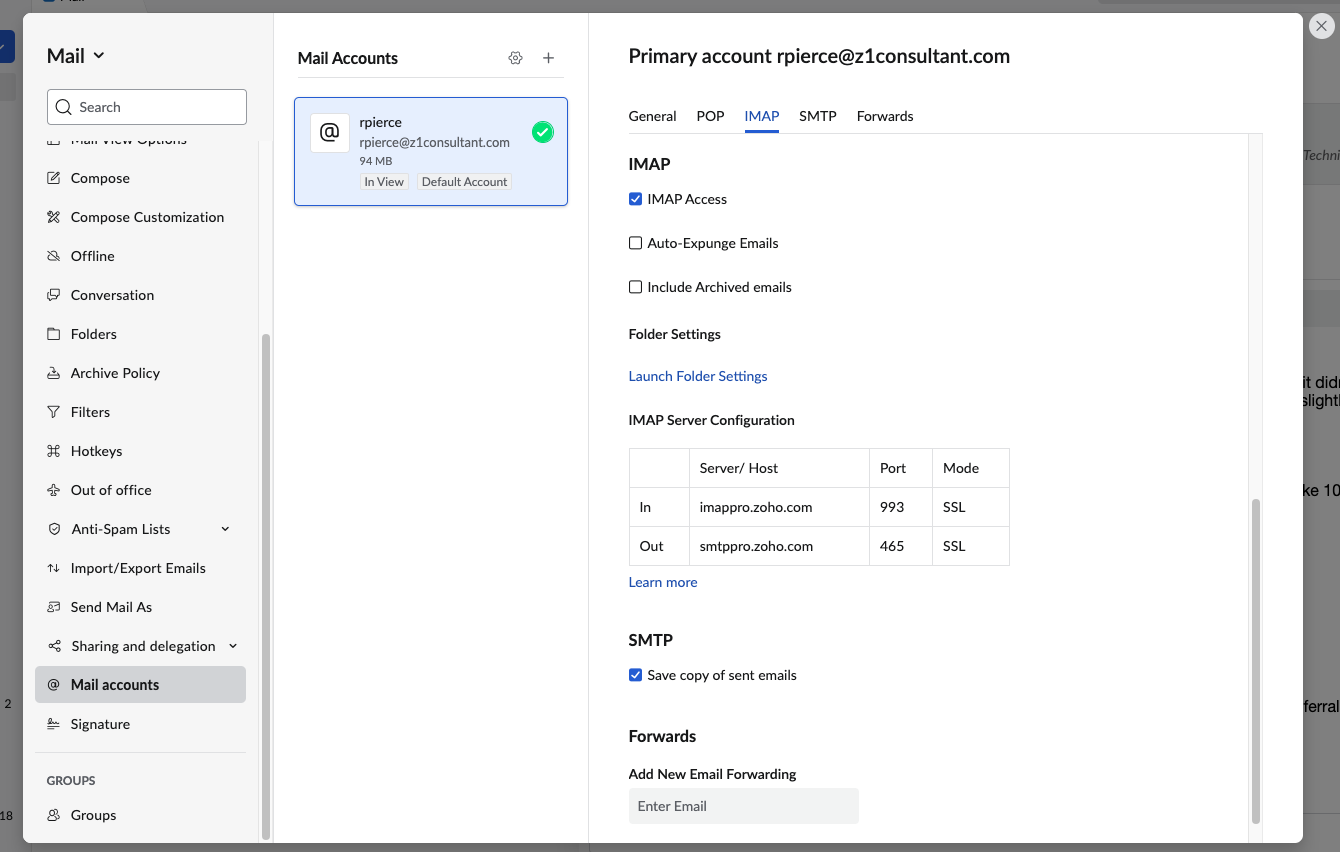Image resolution: width=1340 pixels, height=852 pixels.
Task: Select the Groups people icon
Action: coord(54,815)
